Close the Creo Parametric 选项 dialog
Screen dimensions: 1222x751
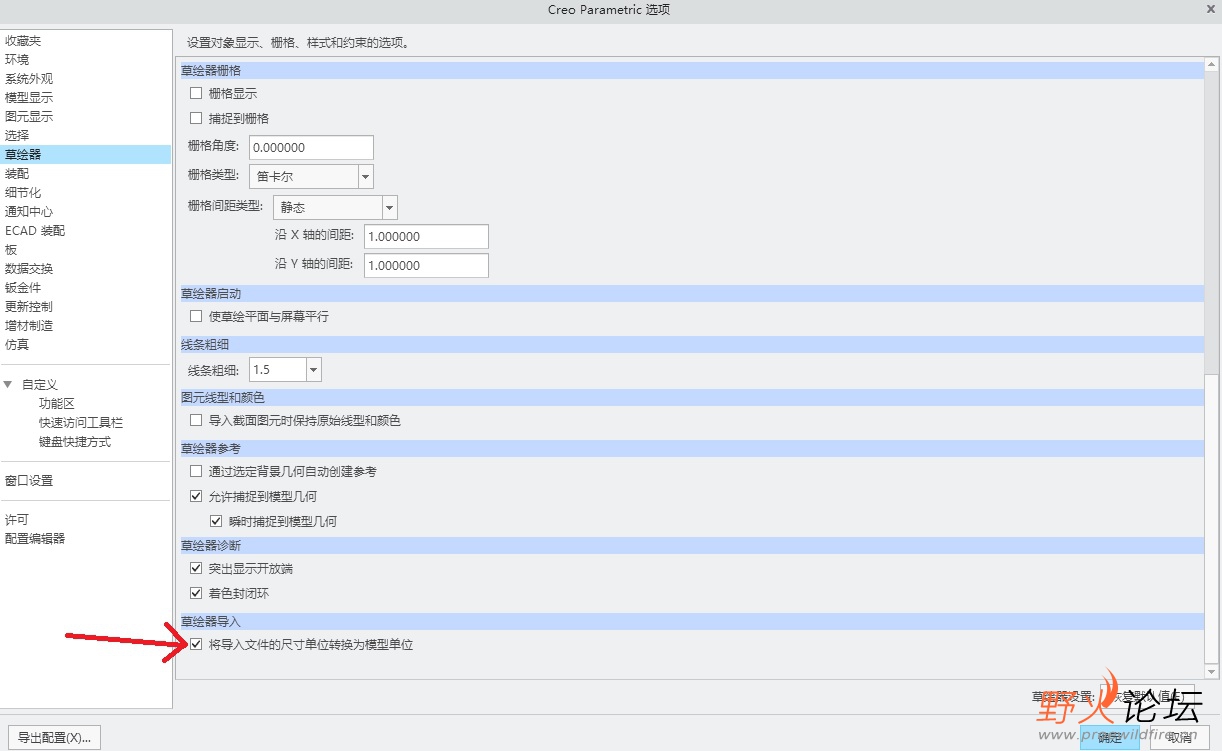point(1211,8)
